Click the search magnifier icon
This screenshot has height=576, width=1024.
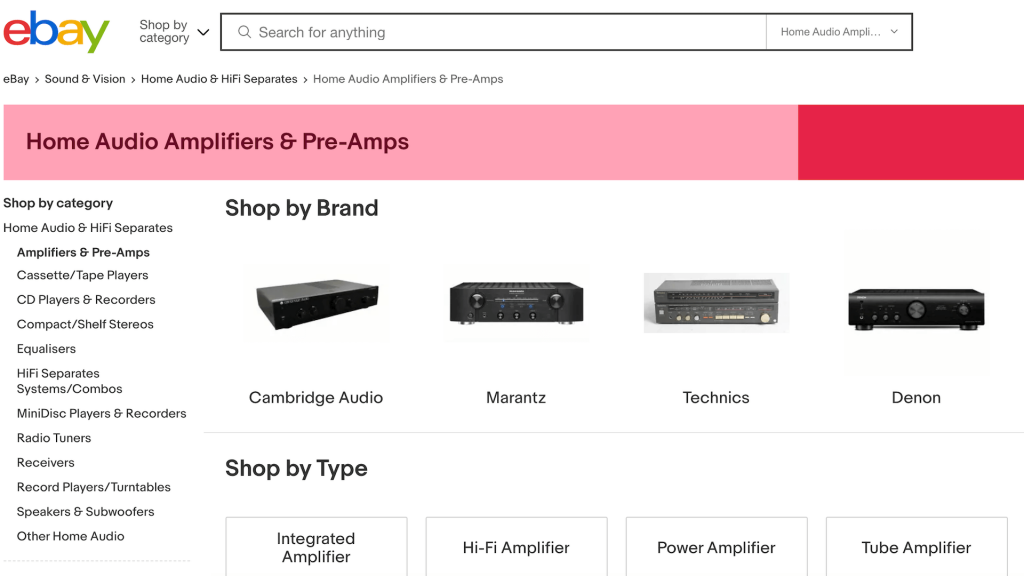click(244, 32)
